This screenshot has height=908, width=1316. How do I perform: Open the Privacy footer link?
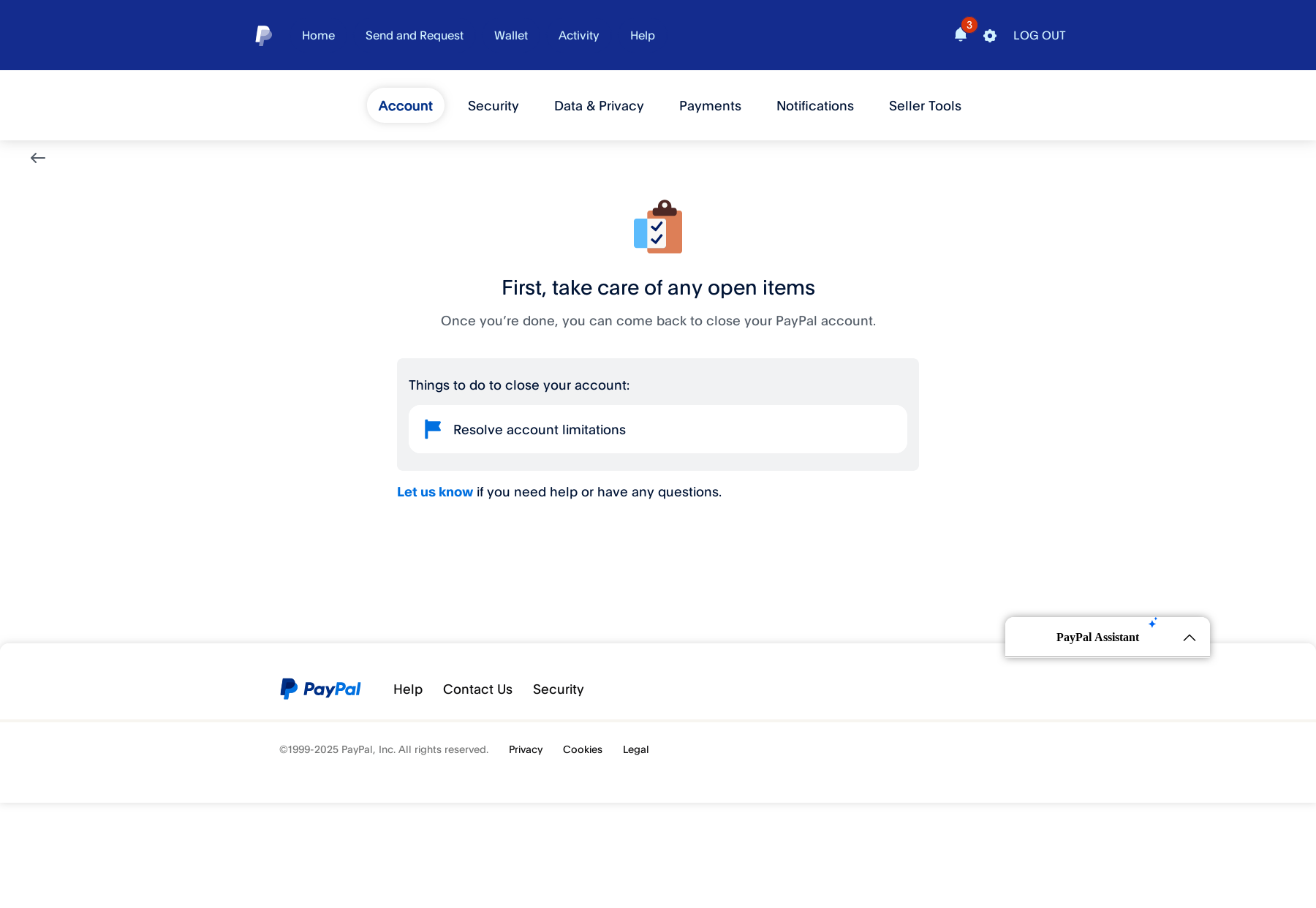coord(526,749)
